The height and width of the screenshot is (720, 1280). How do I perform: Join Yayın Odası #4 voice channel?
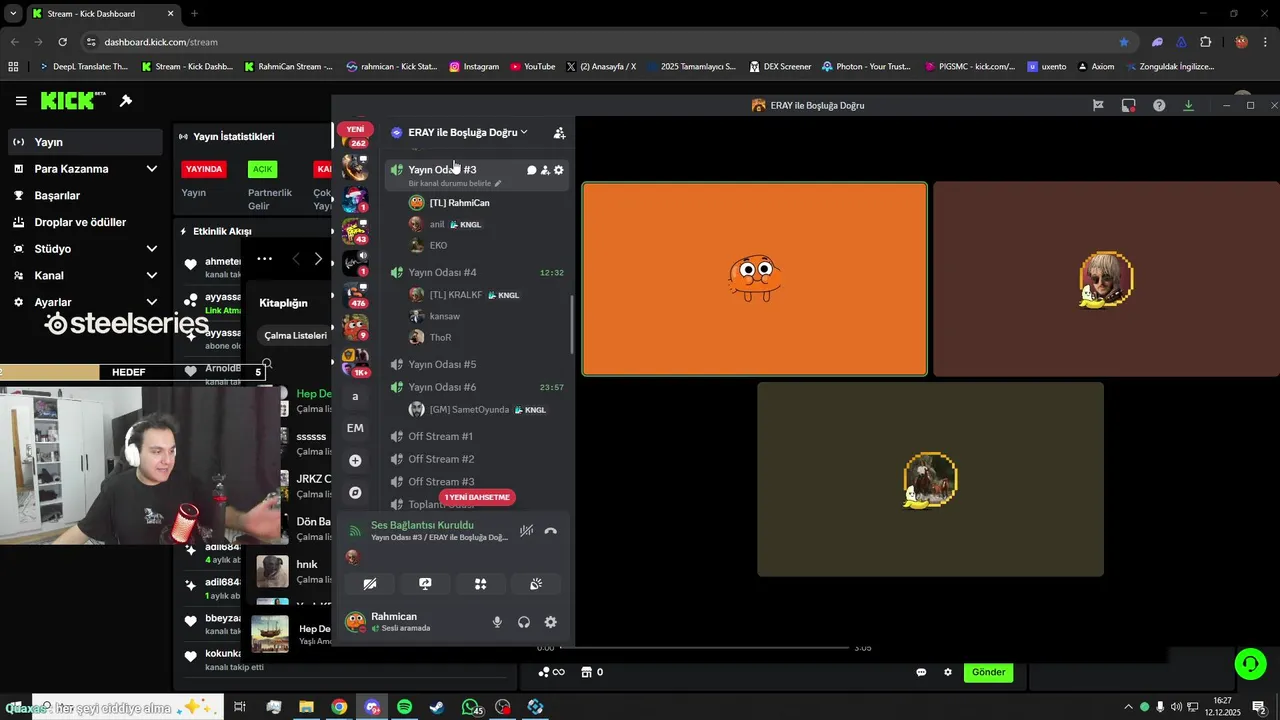[442, 272]
